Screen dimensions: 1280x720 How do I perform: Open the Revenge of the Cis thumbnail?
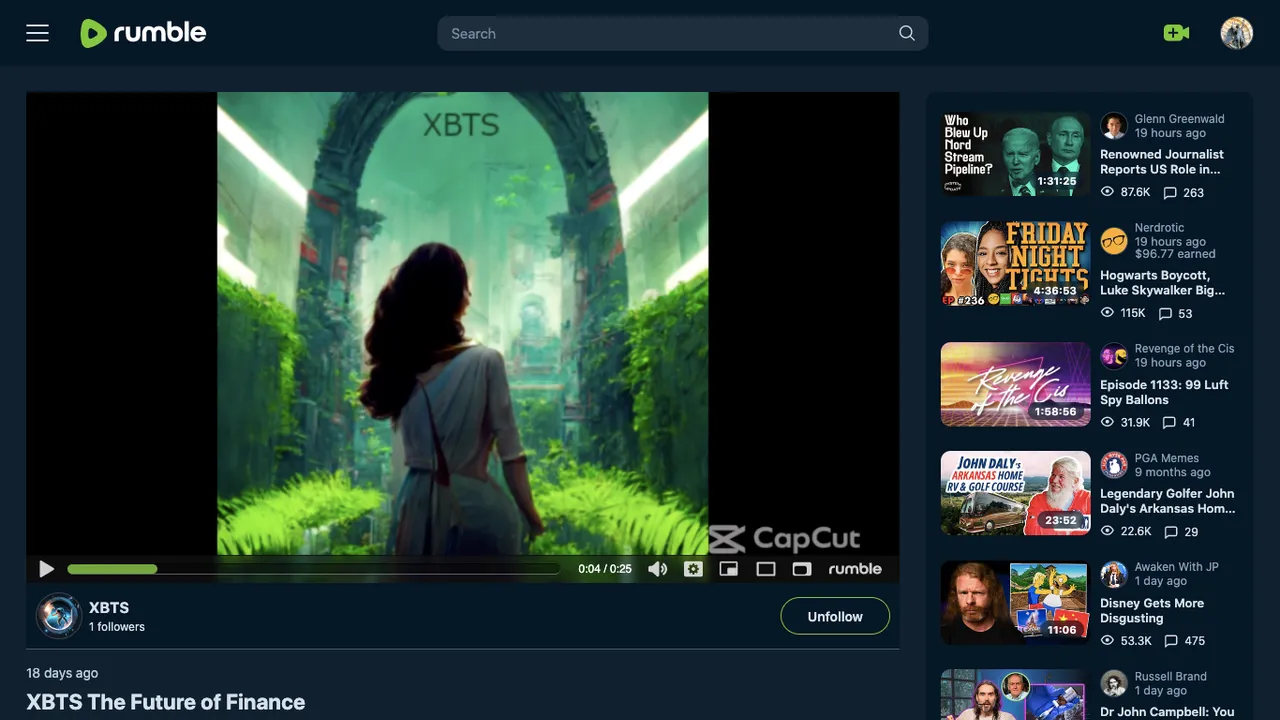click(1015, 384)
